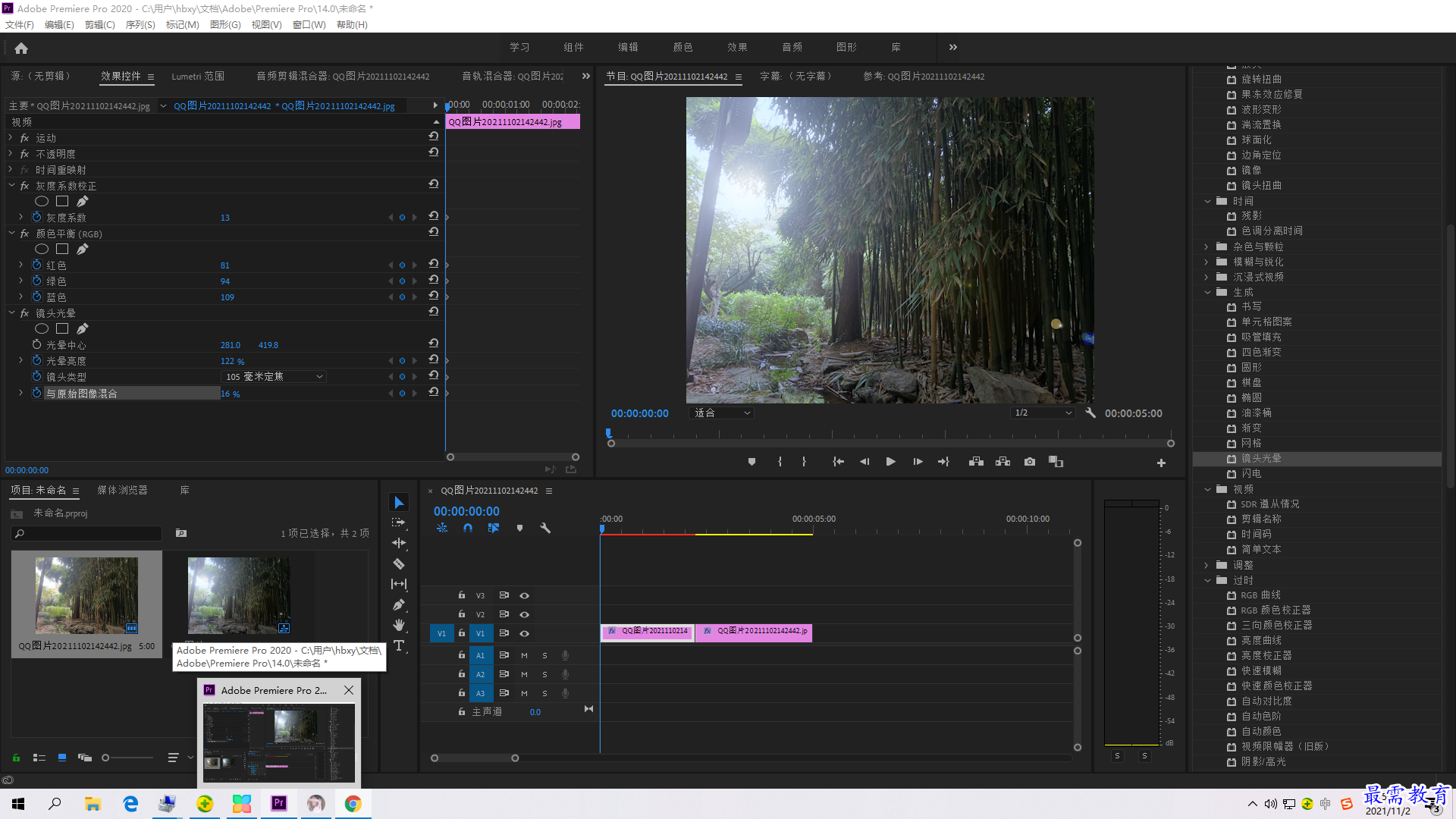
Task: Select the 四色渐变 effect
Action: point(1261,353)
